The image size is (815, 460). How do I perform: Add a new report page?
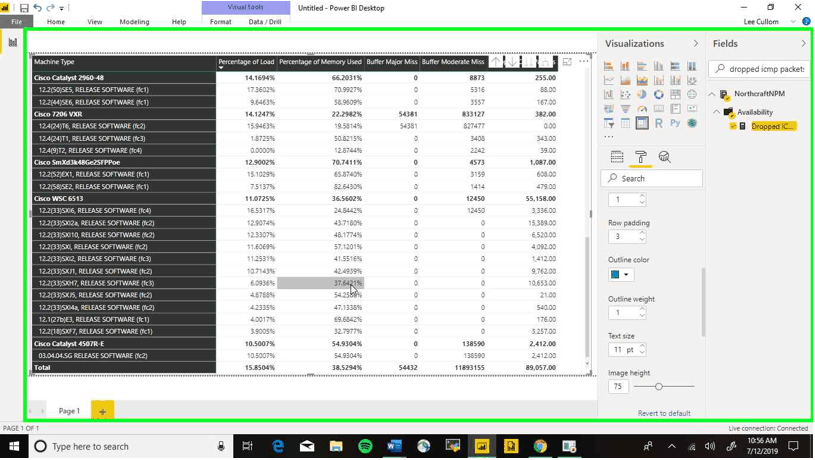pos(102,411)
